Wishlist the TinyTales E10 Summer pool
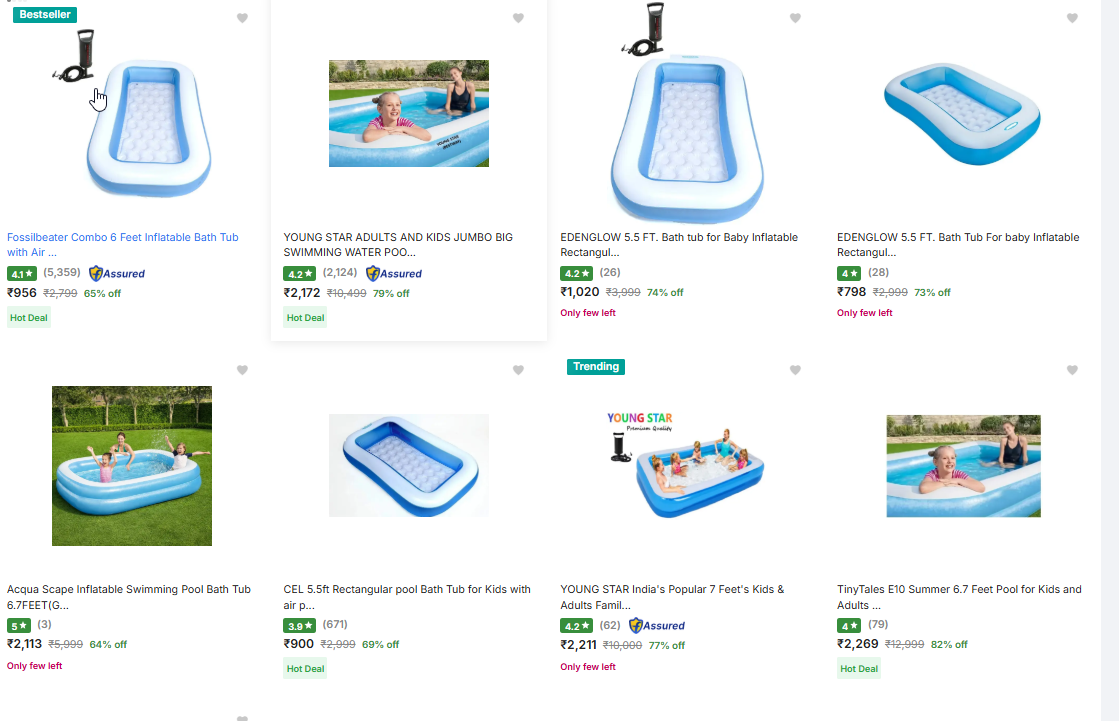1119x721 pixels. (x=1072, y=370)
